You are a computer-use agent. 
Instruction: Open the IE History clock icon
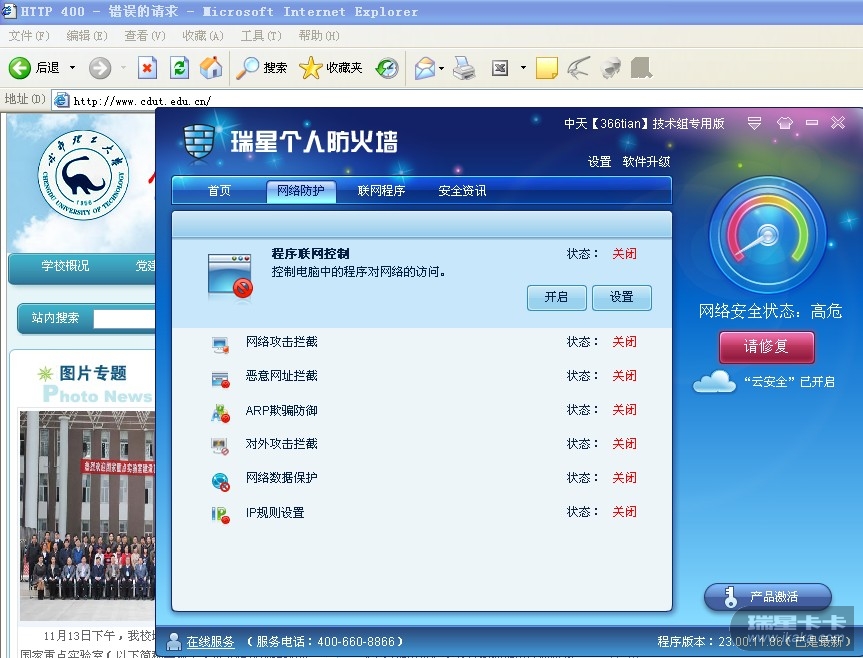click(x=387, y=68)
